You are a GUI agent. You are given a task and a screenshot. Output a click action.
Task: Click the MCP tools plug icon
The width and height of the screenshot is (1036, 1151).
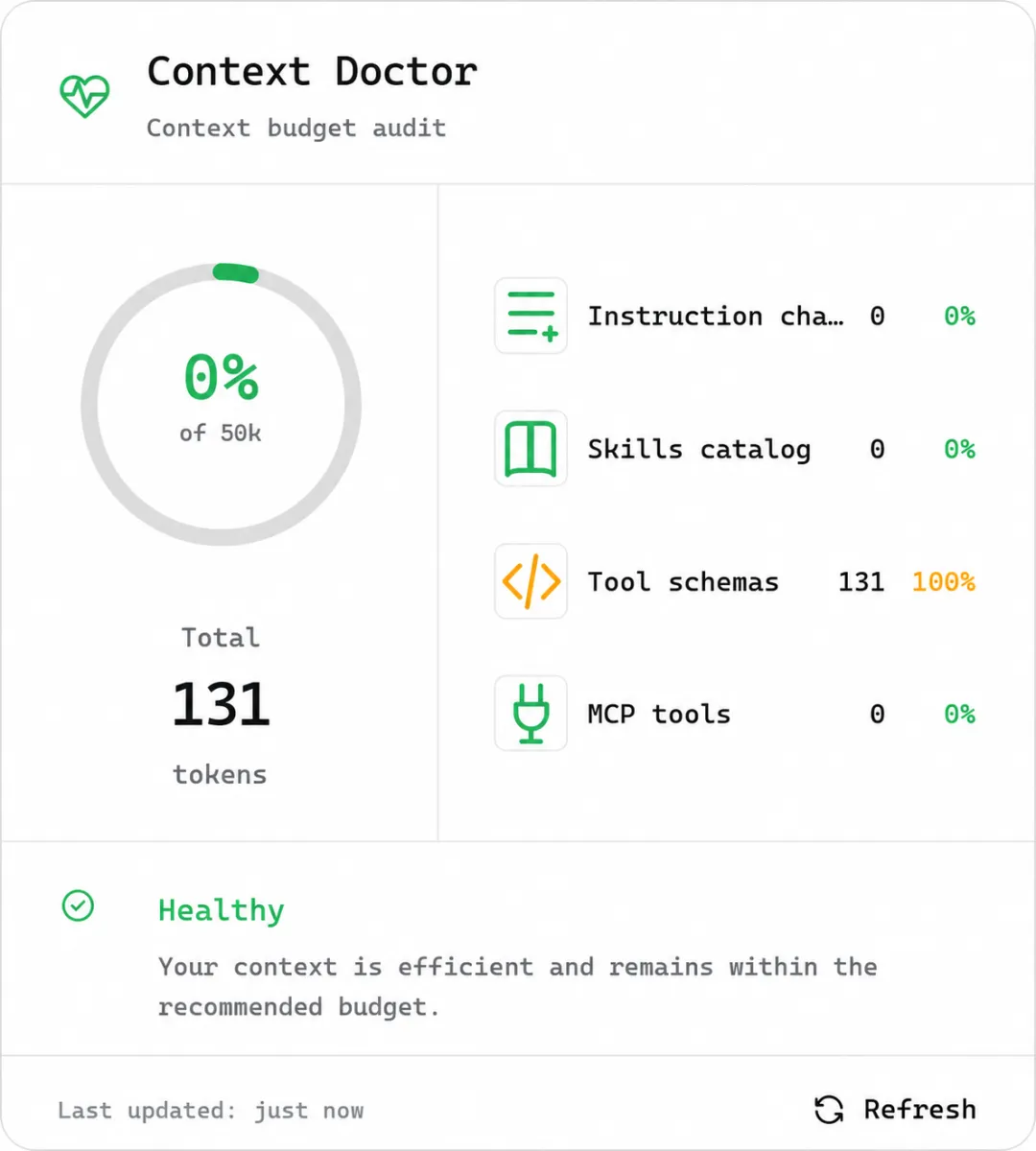[530, 714]
